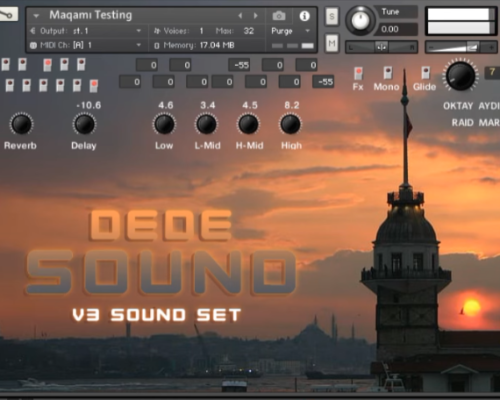Click the Max voices value 32
500x400 pixels.
point(249,31)
